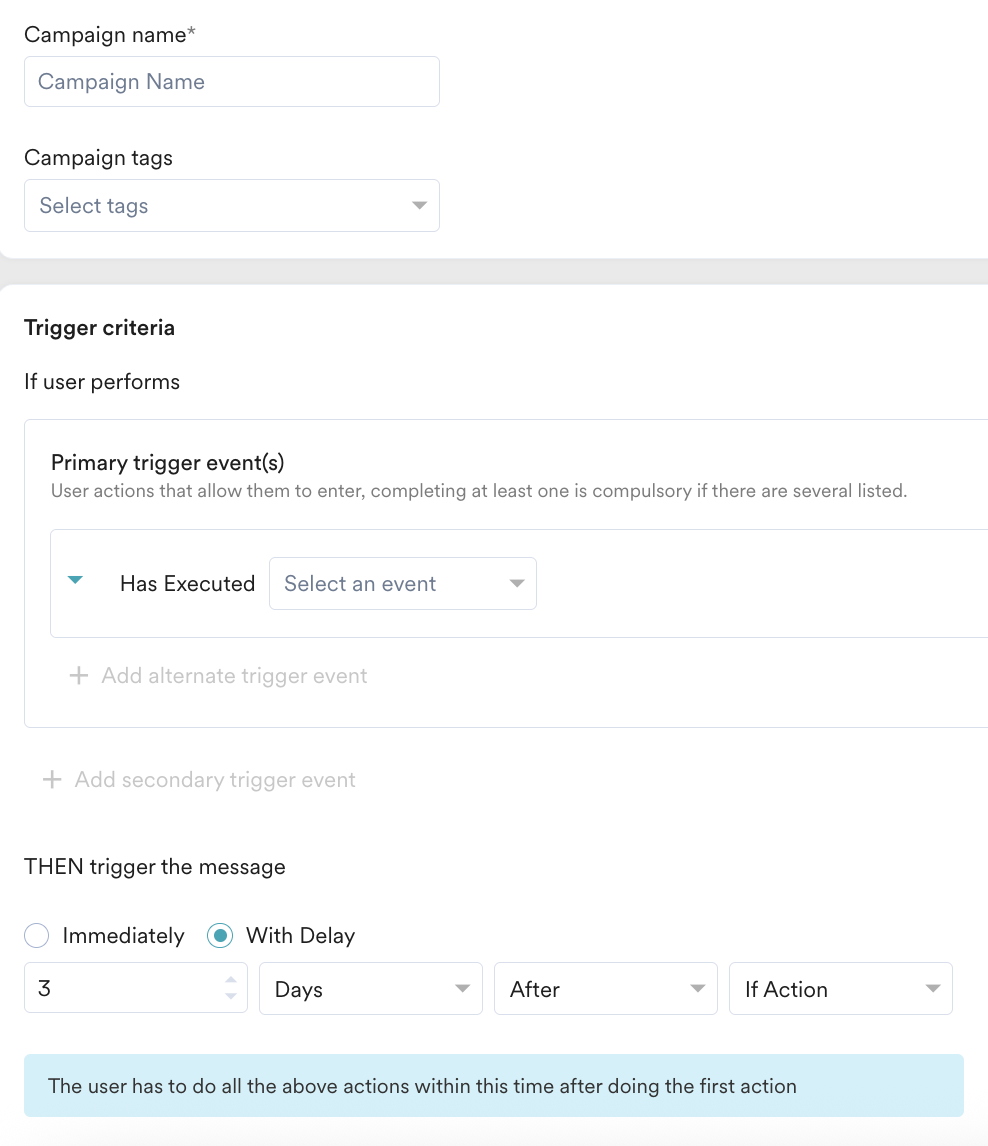Increase delay value with up stepper arrow

(x=231, y=980)
